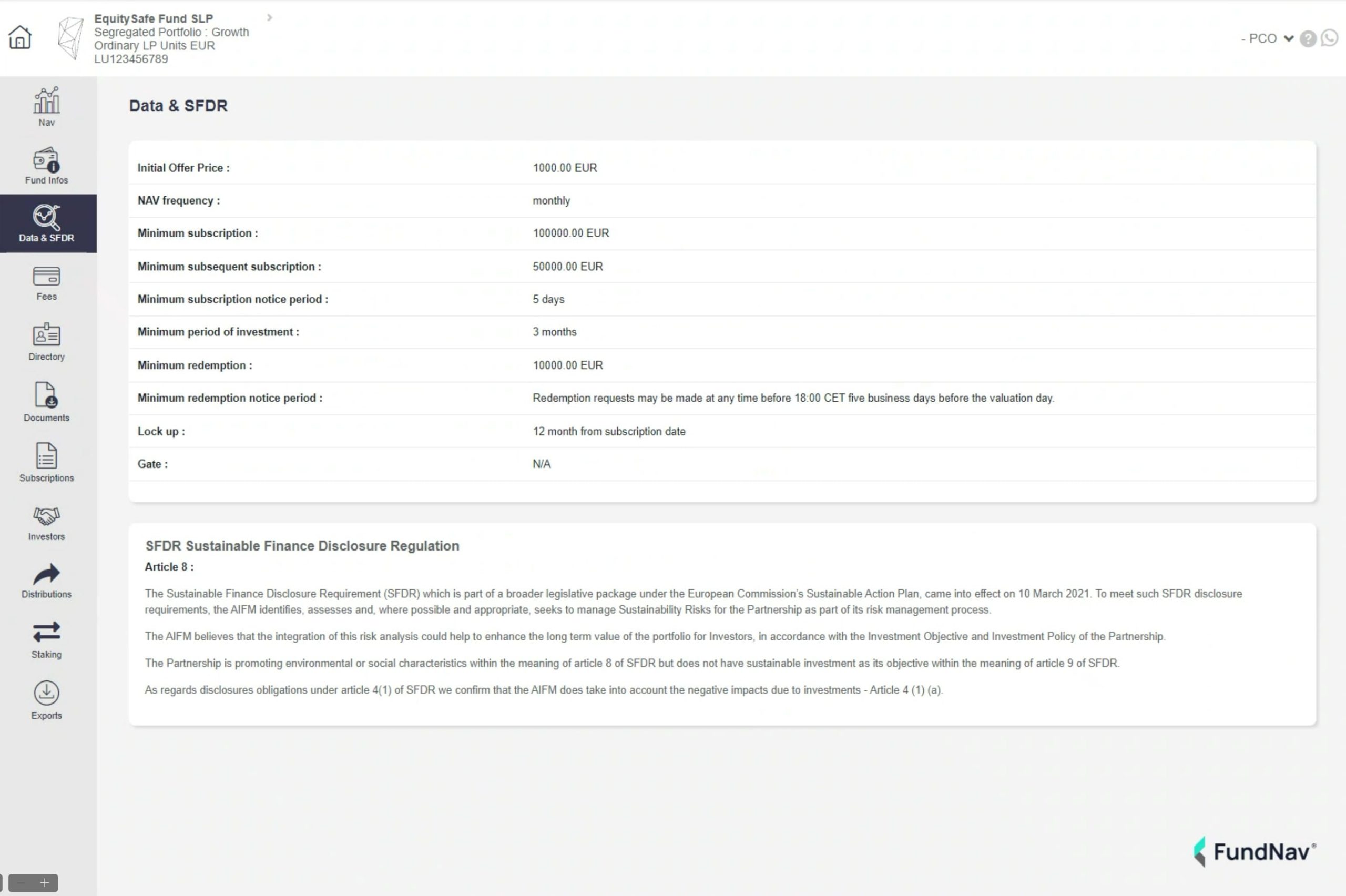Click the Ordinary LP Units EUR line

154,46
